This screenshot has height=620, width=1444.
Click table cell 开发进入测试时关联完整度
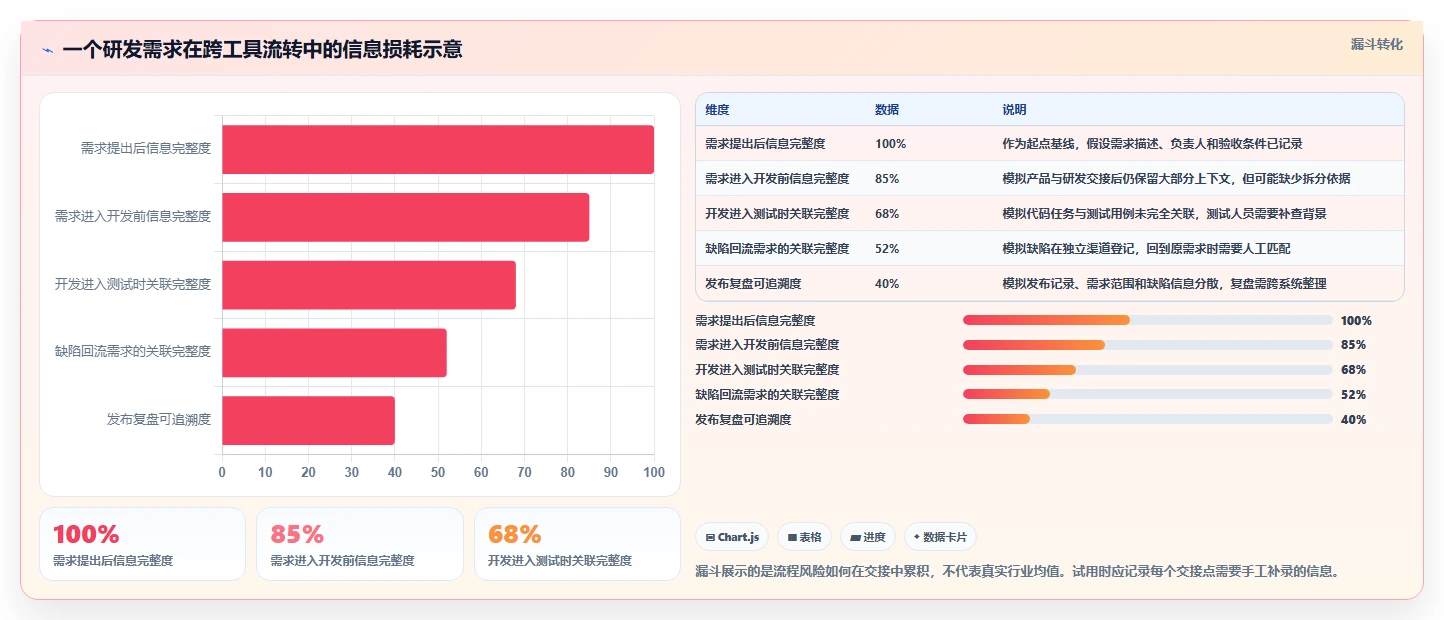tap(777, 214)
